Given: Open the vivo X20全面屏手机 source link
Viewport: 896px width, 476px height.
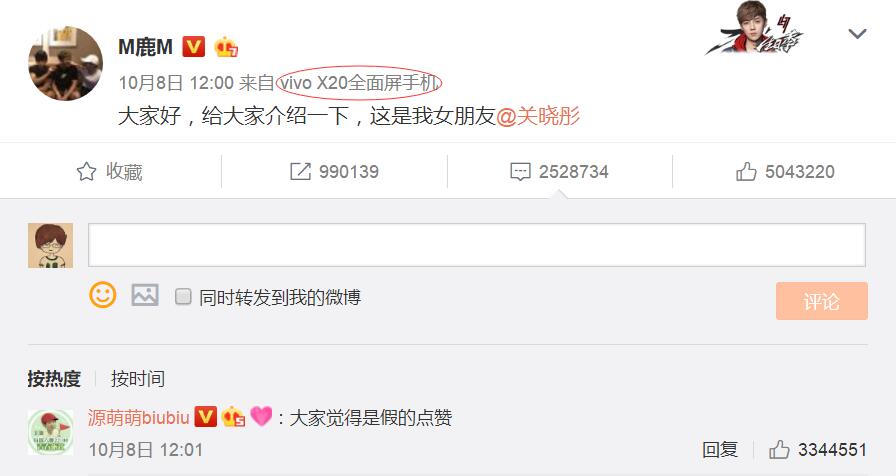Looking at the screenshot, I should coord(359,83).
